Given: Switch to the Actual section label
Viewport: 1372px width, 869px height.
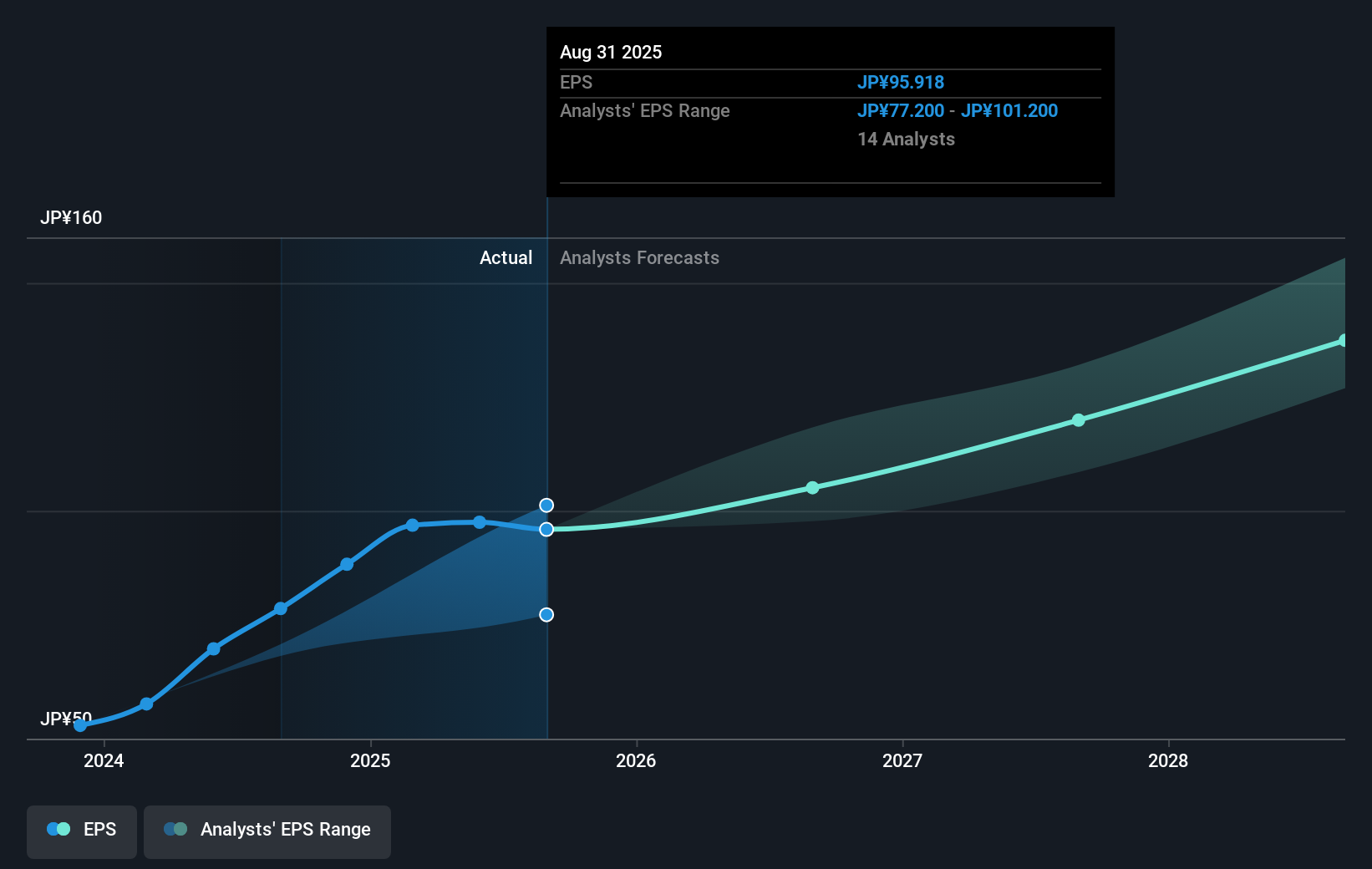Looking at the screenshot, I should (506, 258).
